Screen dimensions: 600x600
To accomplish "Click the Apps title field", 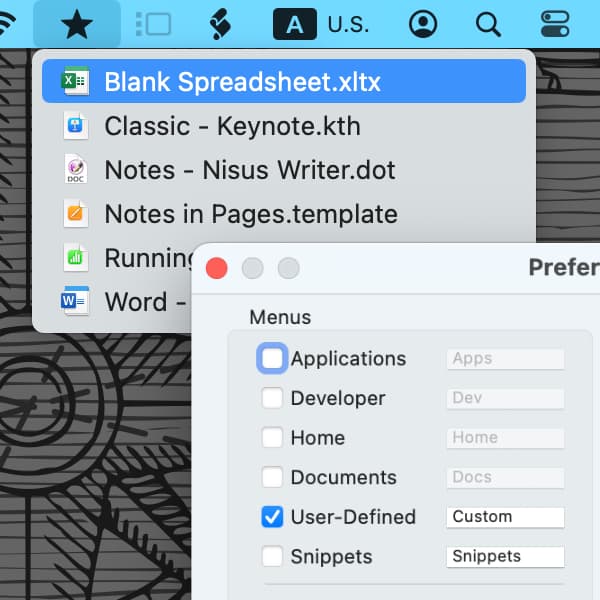I will (505, 359).
